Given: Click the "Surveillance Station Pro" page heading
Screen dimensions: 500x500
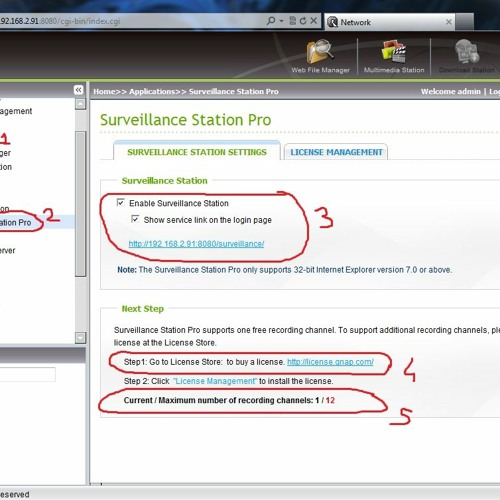Looking at the screenshot, I should [x=186, y=120].
